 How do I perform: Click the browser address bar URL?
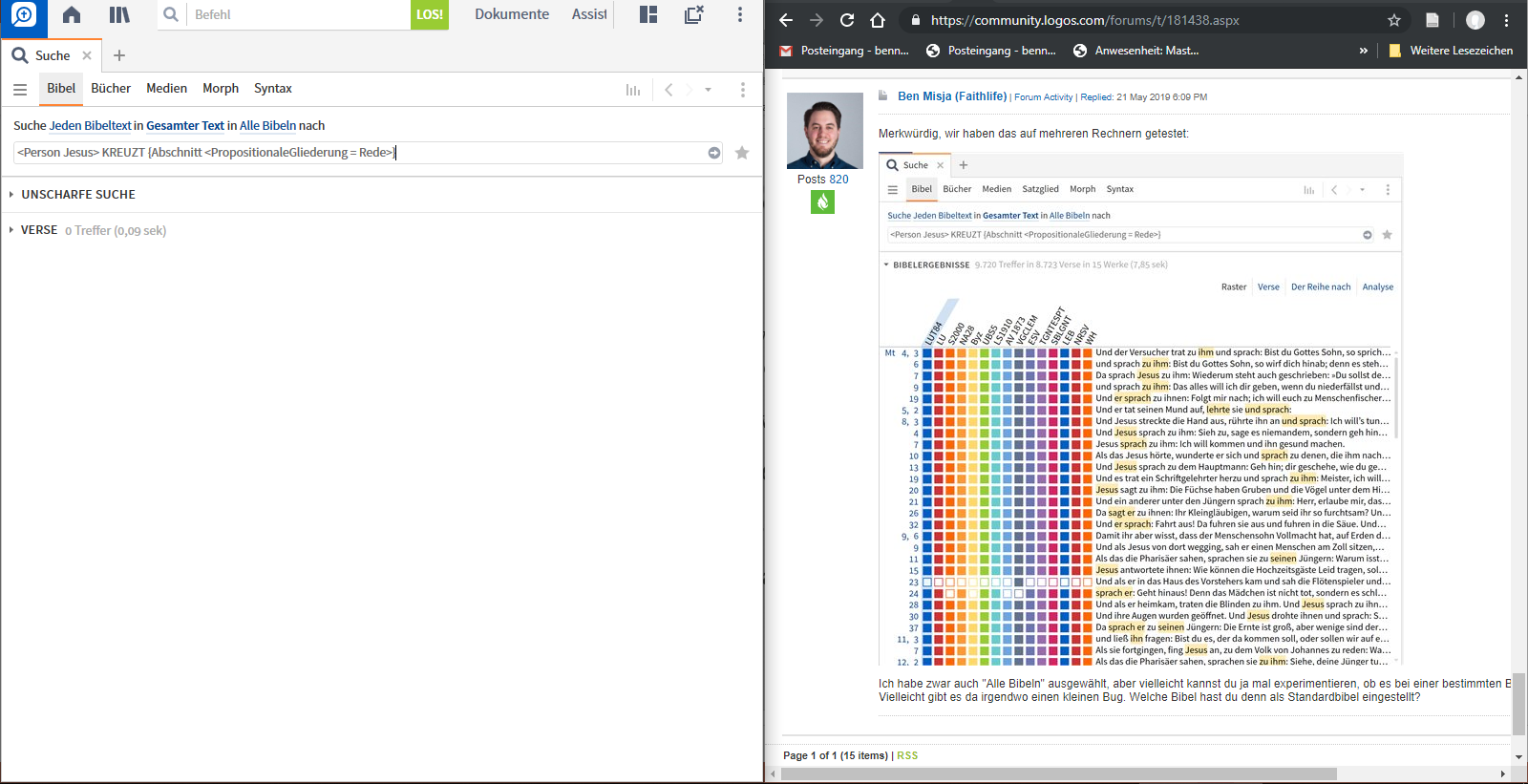(x=1085, y=20)
